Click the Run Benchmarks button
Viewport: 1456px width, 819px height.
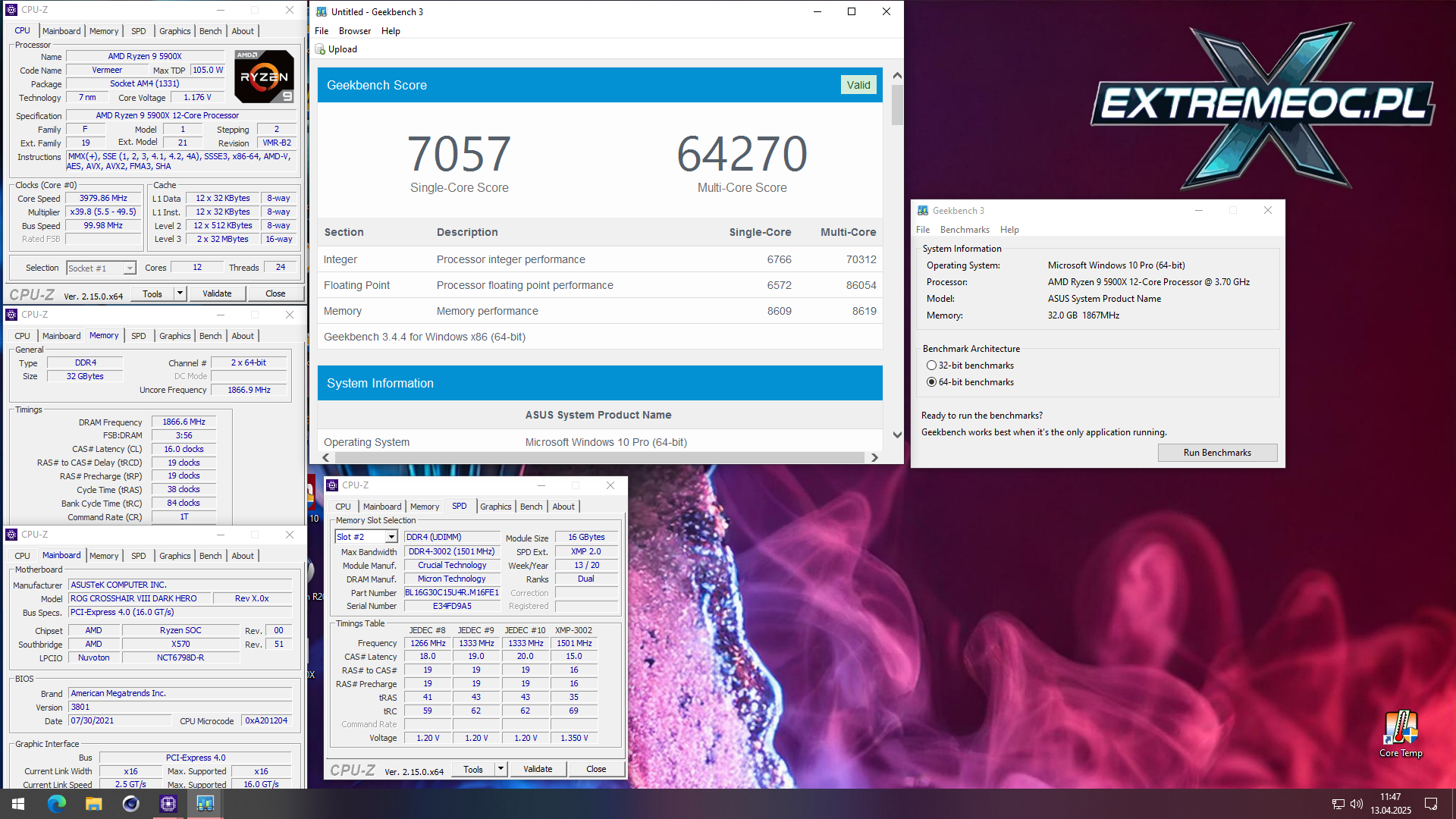[x=1217, y=453]
